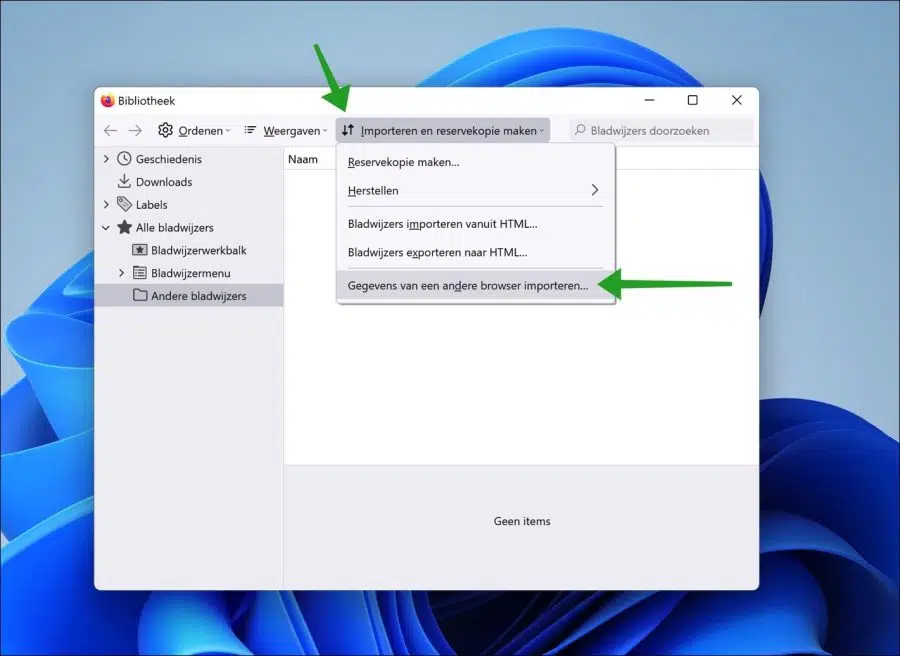This screenshot has width=900, height=656.
Task: Open the Herstellen submenu
Action: pyautogui.click(x=475, y=190)
